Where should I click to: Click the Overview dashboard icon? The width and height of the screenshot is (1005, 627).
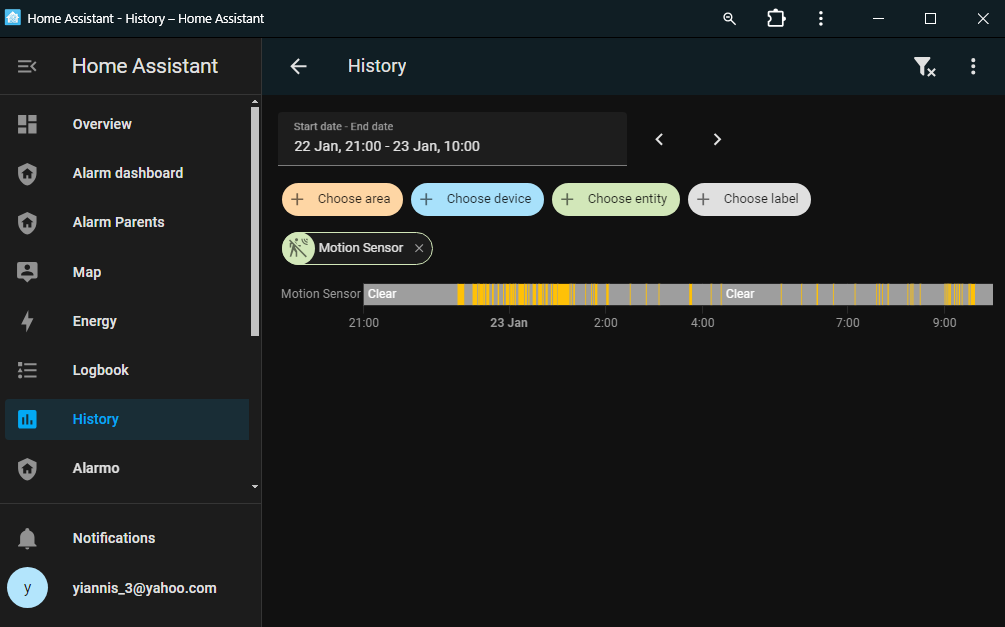[27, 124]
